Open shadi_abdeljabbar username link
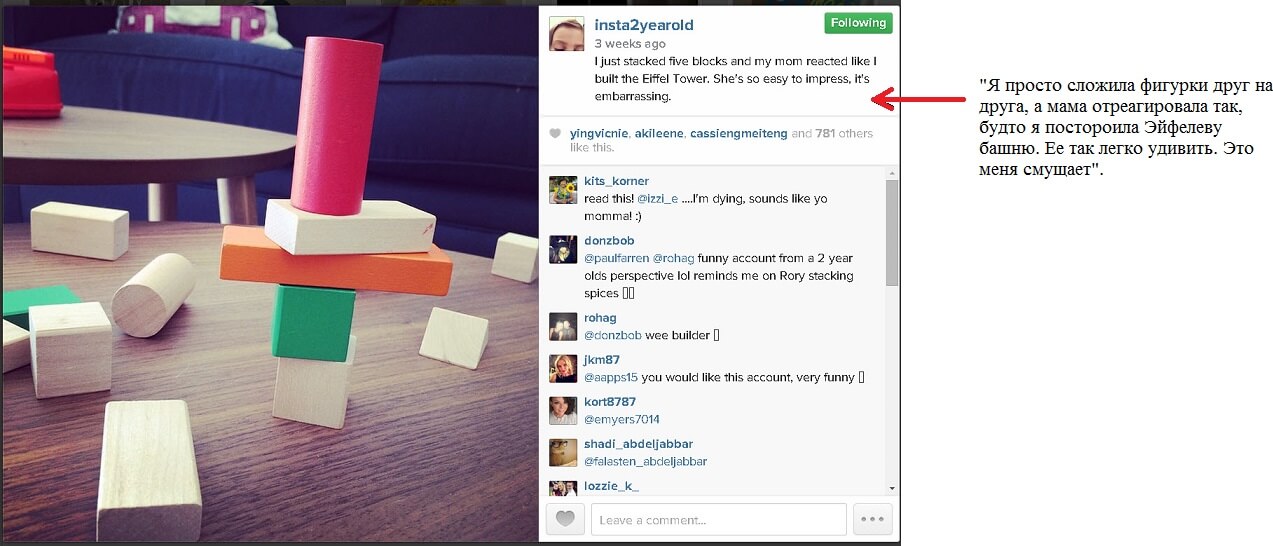This screenshot has height=546, width=1273. pos(638,444)
